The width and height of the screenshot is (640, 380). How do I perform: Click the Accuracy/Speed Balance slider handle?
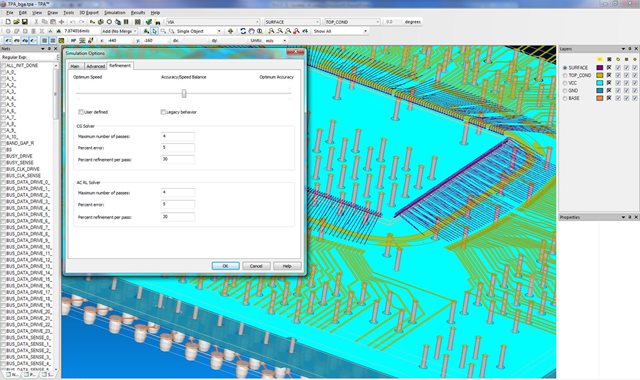pyautogui.click(x=184, y=93)
